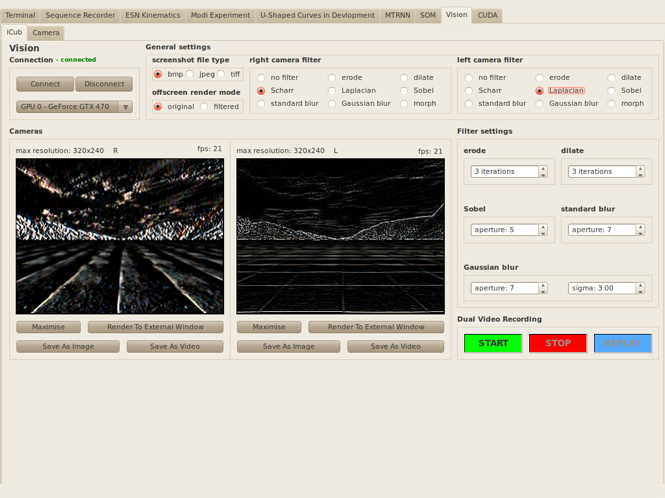Click the Connect button

tap(45, 84)
